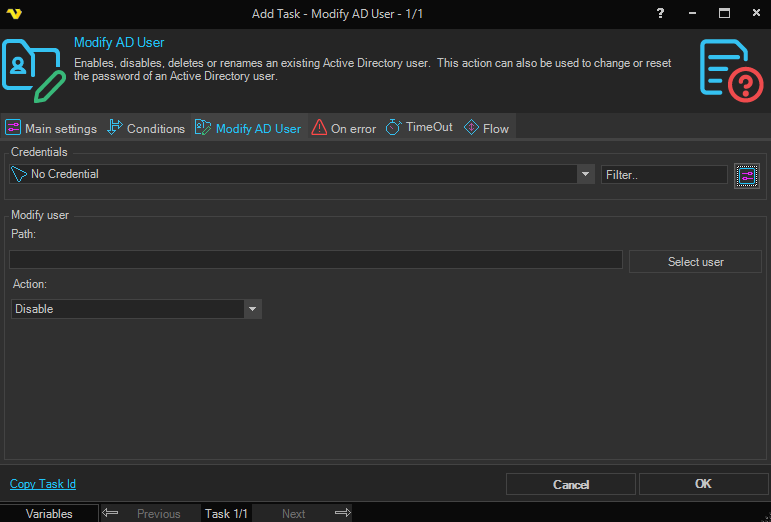This screenshot has height=522, width=771.
Task: Confirm with the OK button
Action: pyautogui.click(x=702, y=484)
